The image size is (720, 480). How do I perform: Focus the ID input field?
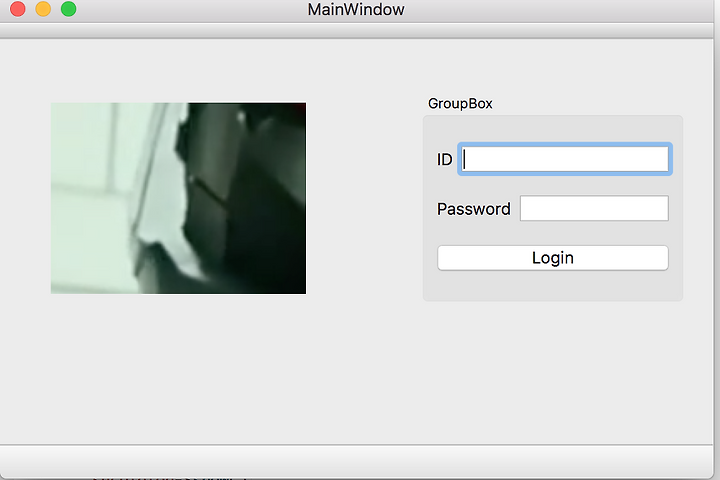click(565, 159)
